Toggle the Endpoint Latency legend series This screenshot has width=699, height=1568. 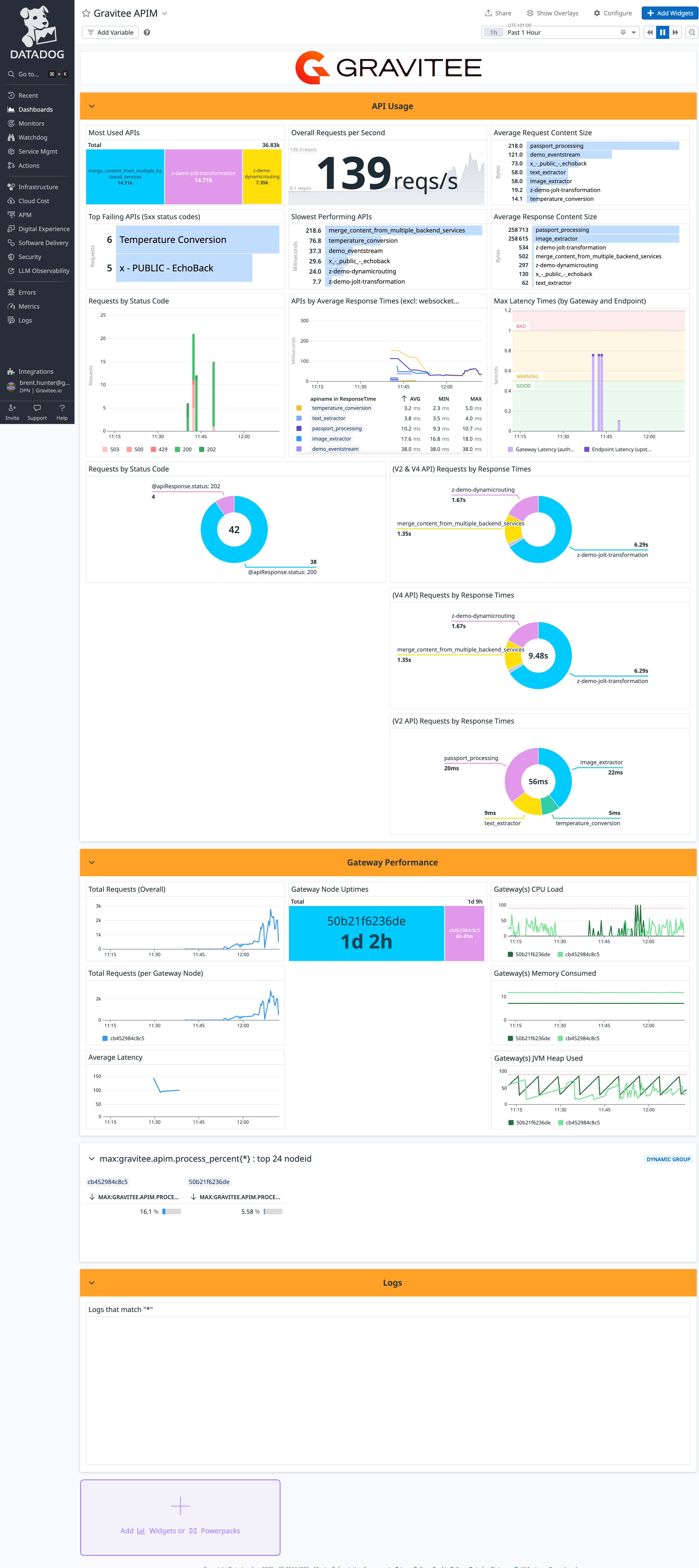[617, 449]
